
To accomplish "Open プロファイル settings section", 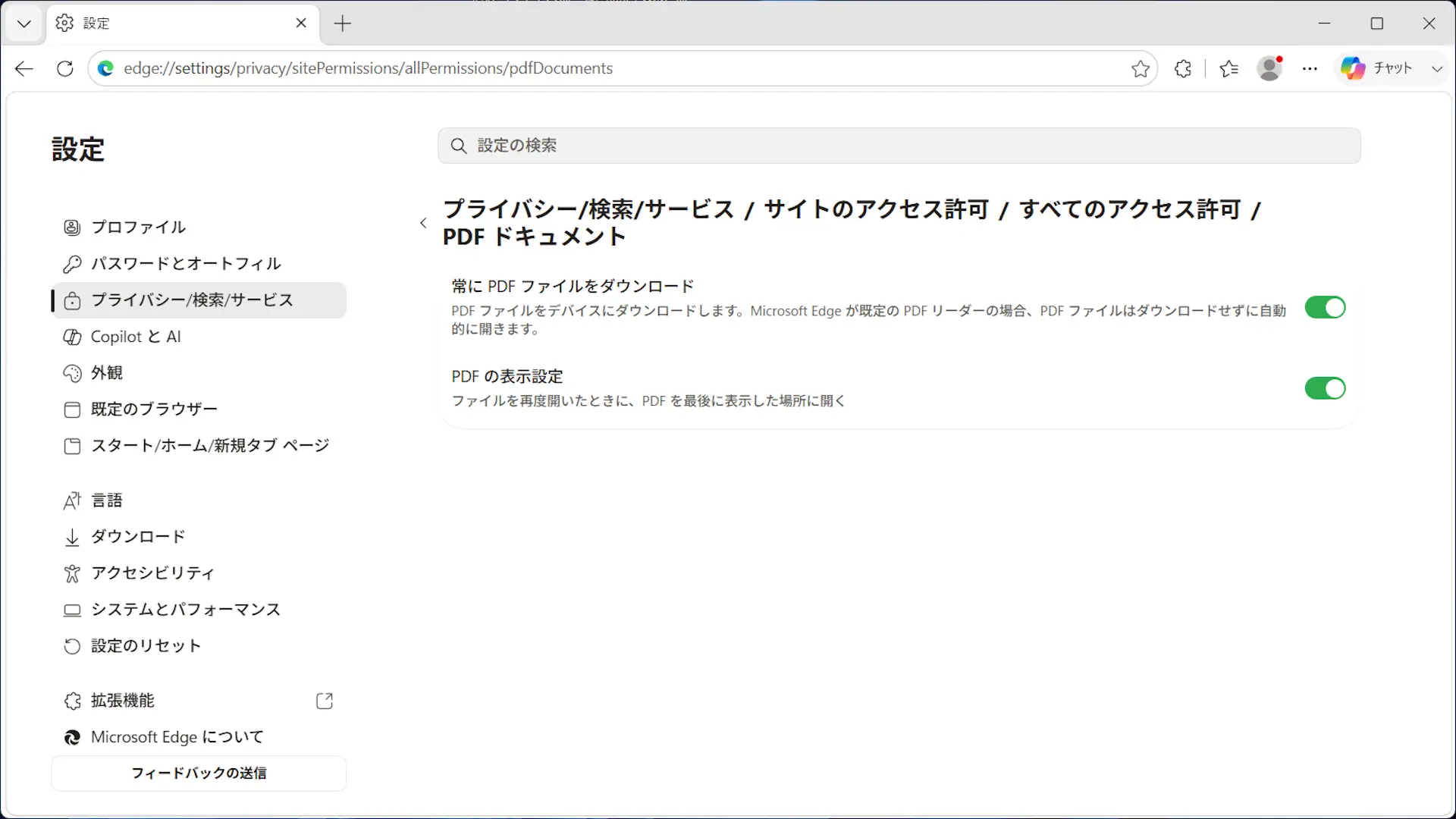I will 199,227.
